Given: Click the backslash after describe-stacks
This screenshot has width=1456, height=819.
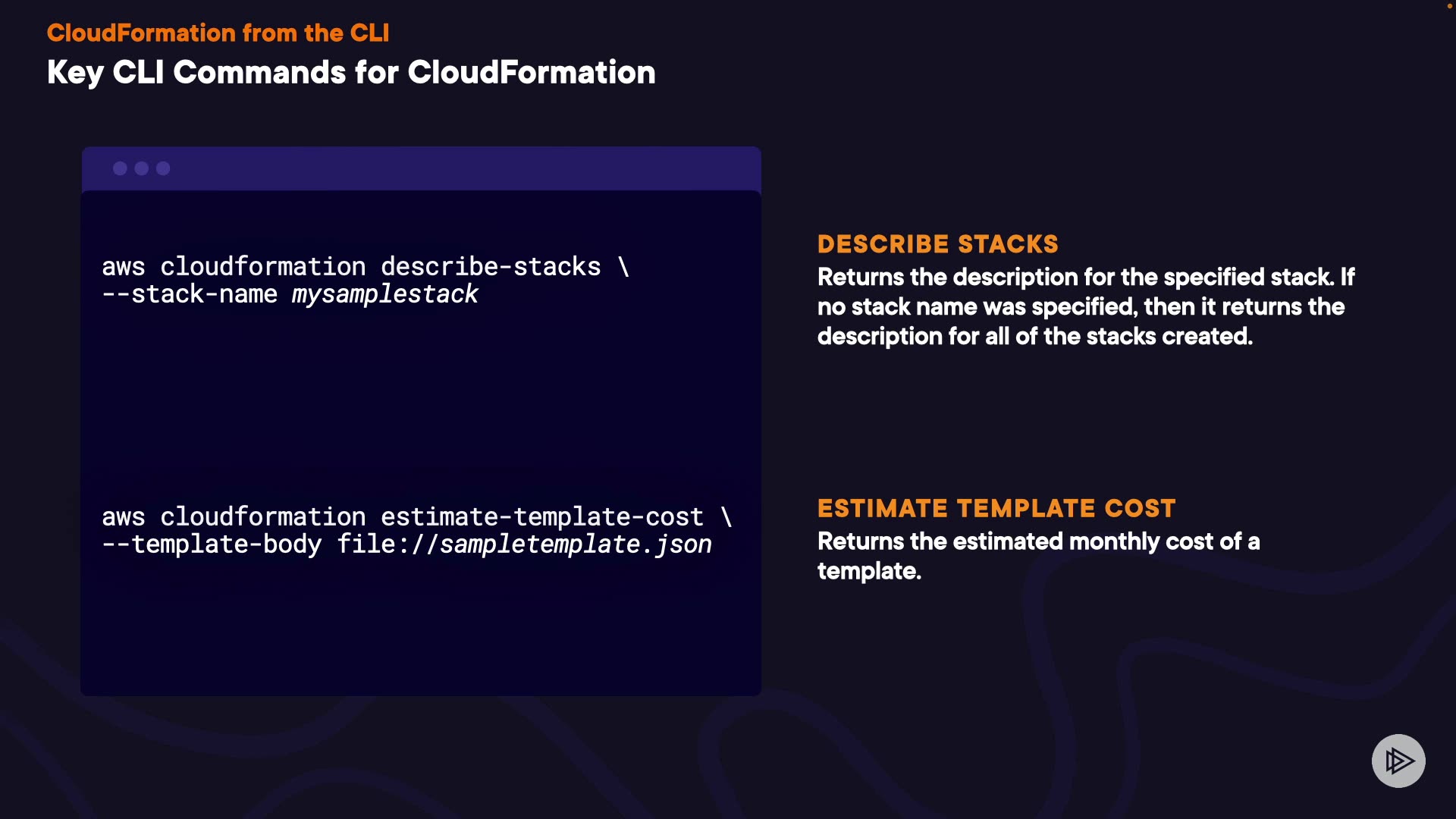Looking at the screenshot, I should pos(623,267).
